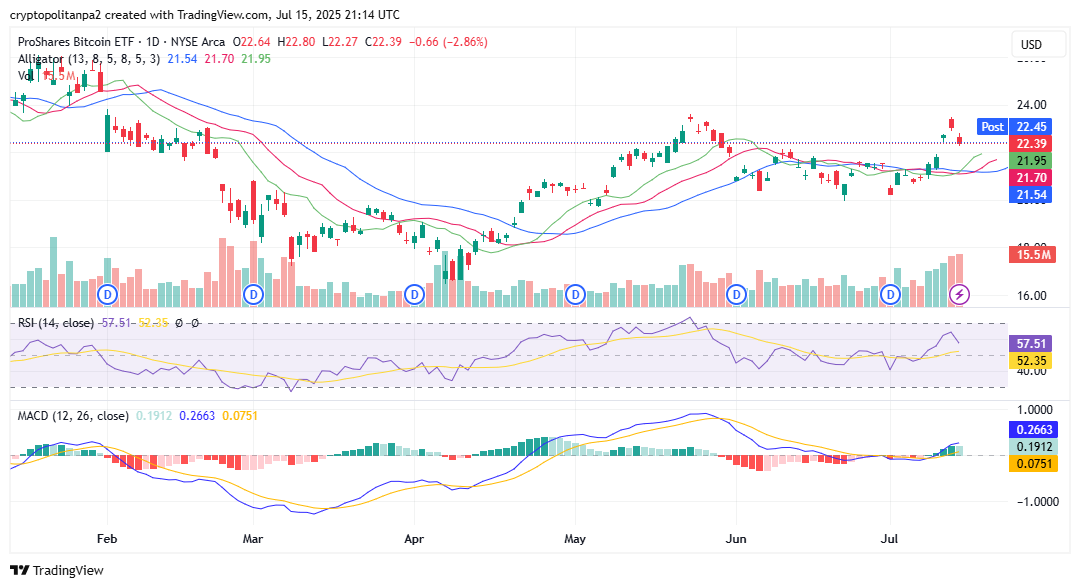Select the 22.45 post-market price tag
The height and width of the screenshot is (588, 1080).
coord(1031,127)
